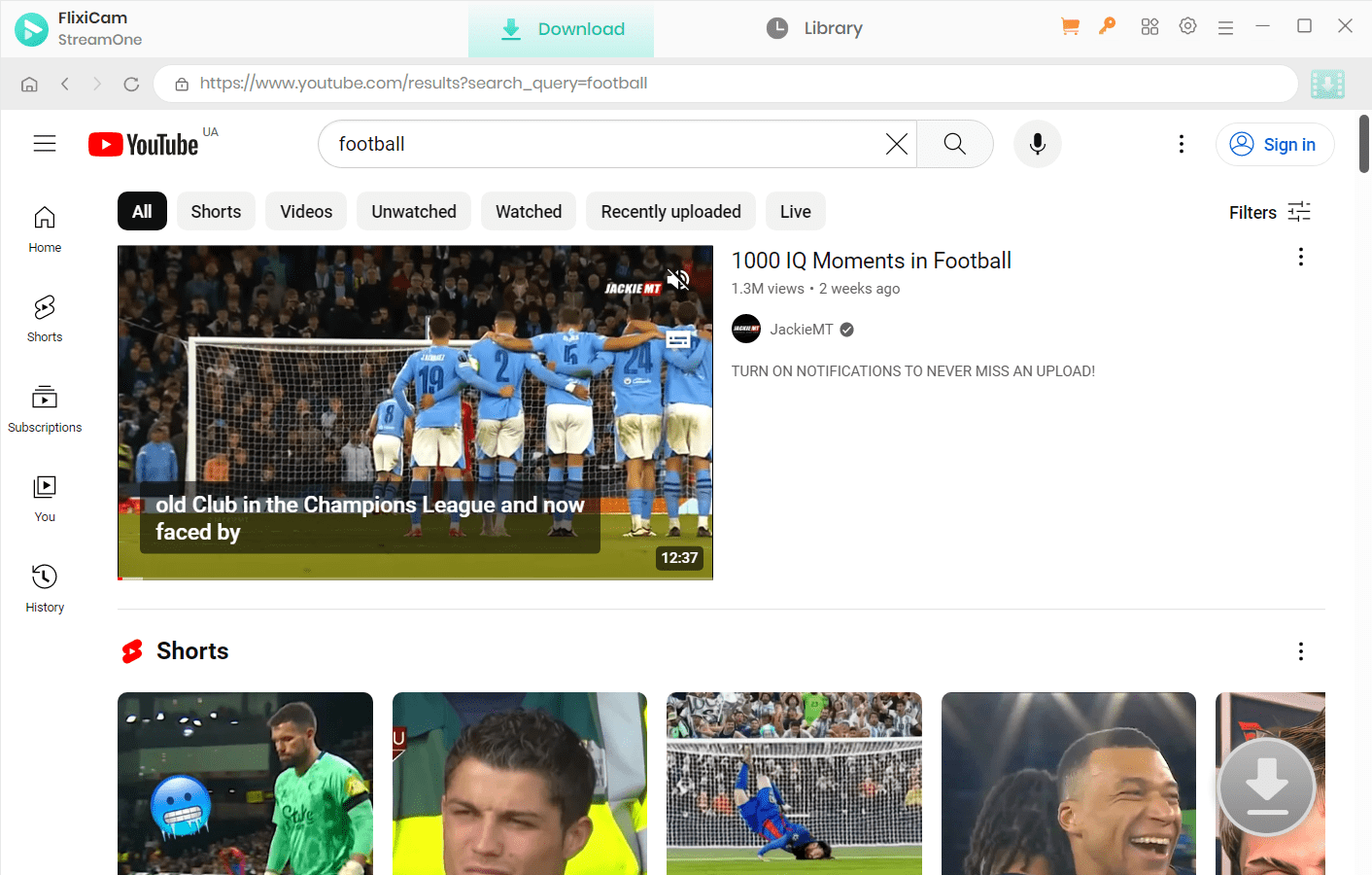The height and width of the screenshot is (875, 1372).
Task: Click the green download box icon beside the address bar
Action: [1327, 84]
